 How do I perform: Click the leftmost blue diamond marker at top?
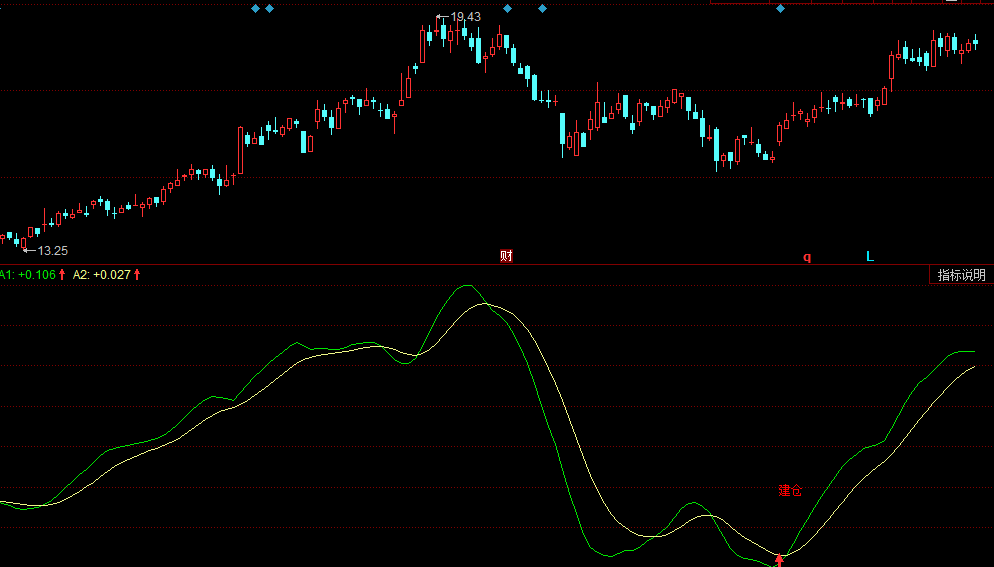pyautogui.click(x=255, y=8)
